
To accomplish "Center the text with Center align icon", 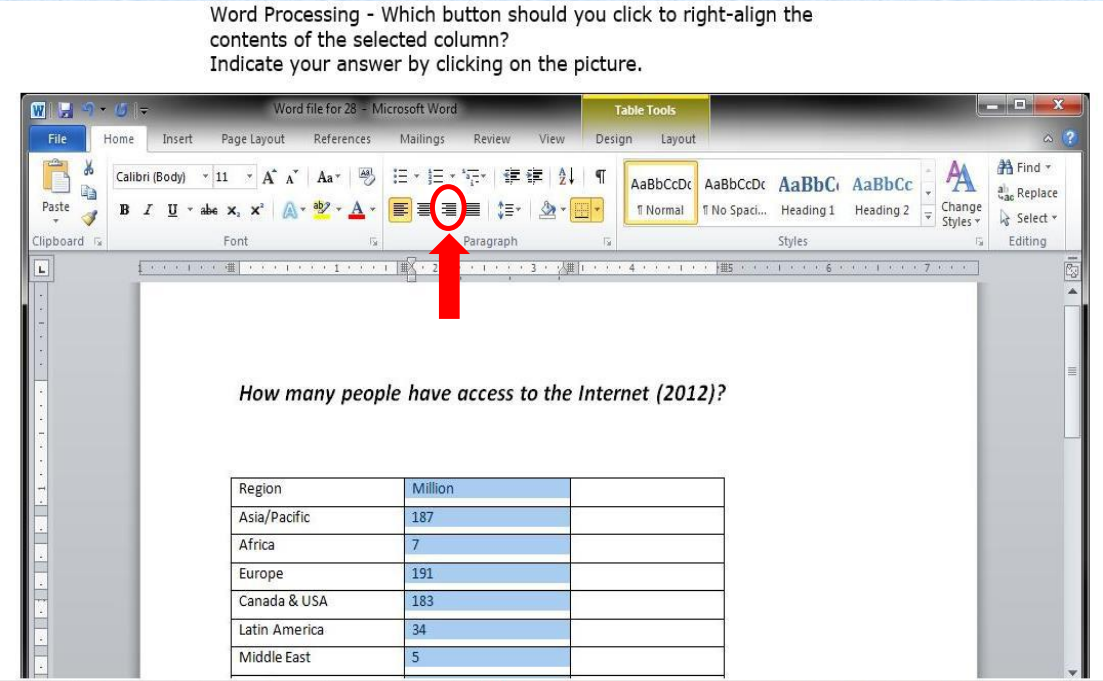I will [424, 210].
